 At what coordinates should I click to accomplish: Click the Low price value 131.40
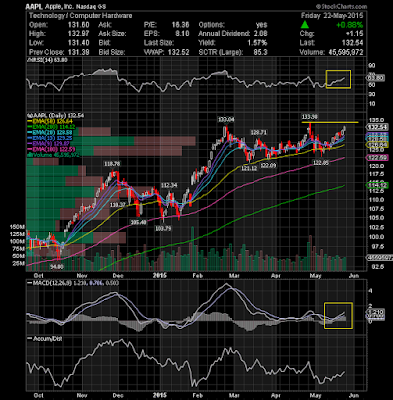point(78,43)
